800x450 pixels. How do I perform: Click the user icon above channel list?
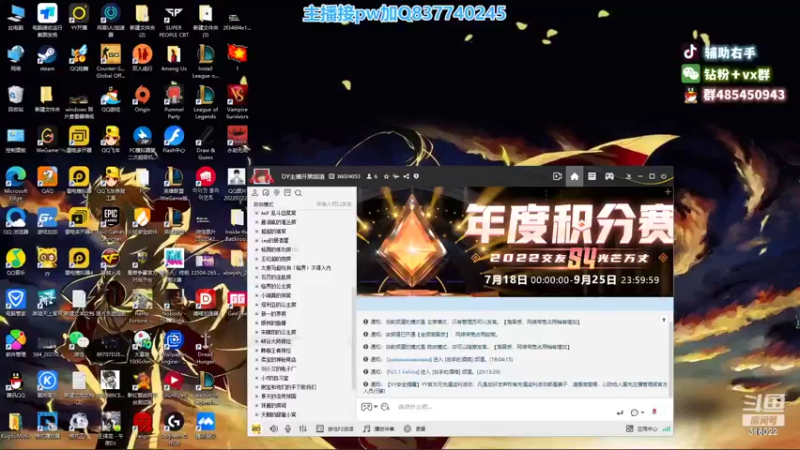(255, 193)
